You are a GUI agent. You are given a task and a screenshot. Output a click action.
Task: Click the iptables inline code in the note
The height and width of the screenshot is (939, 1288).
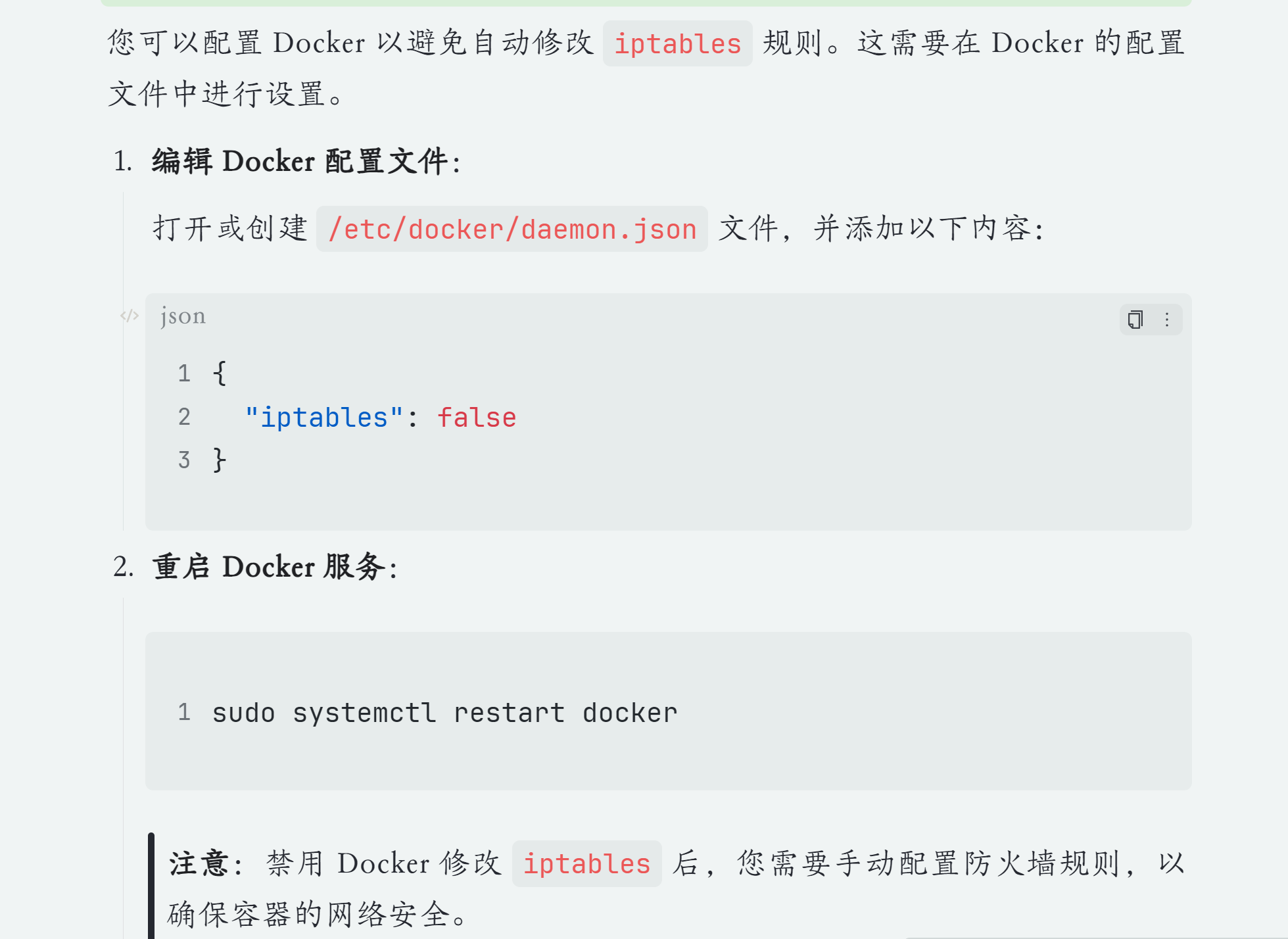pos(586,863)
